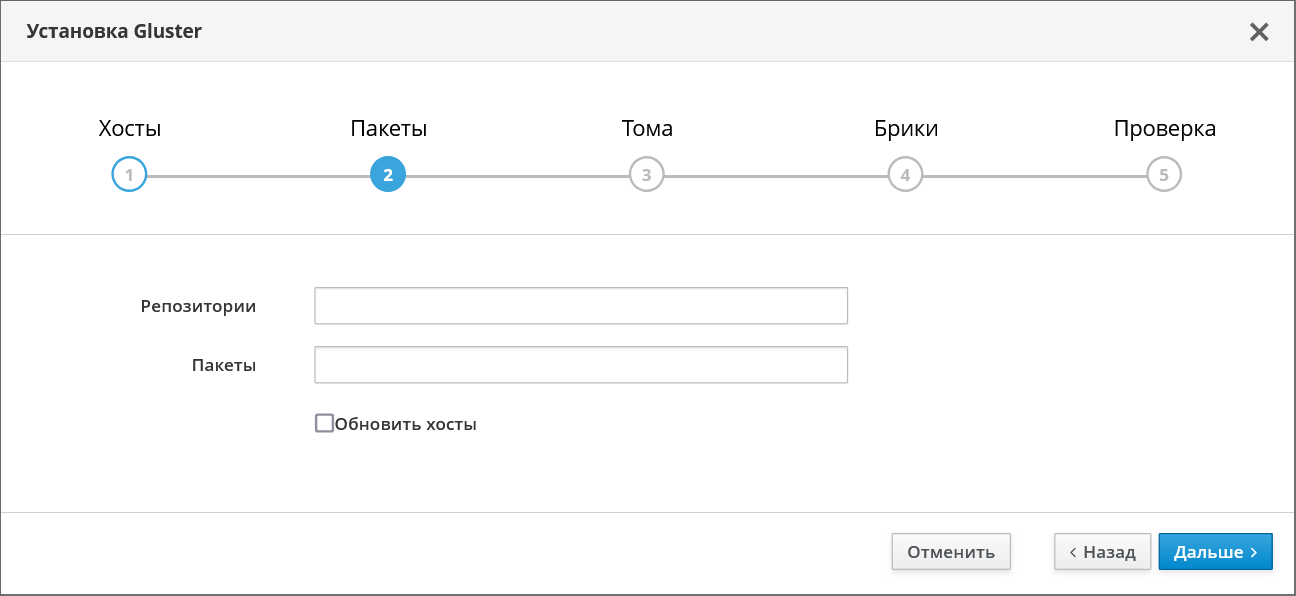This screenshot has width=1296, height=596.
Task: Go to wizard step 1 circle
Action: (x=129, y=174)
